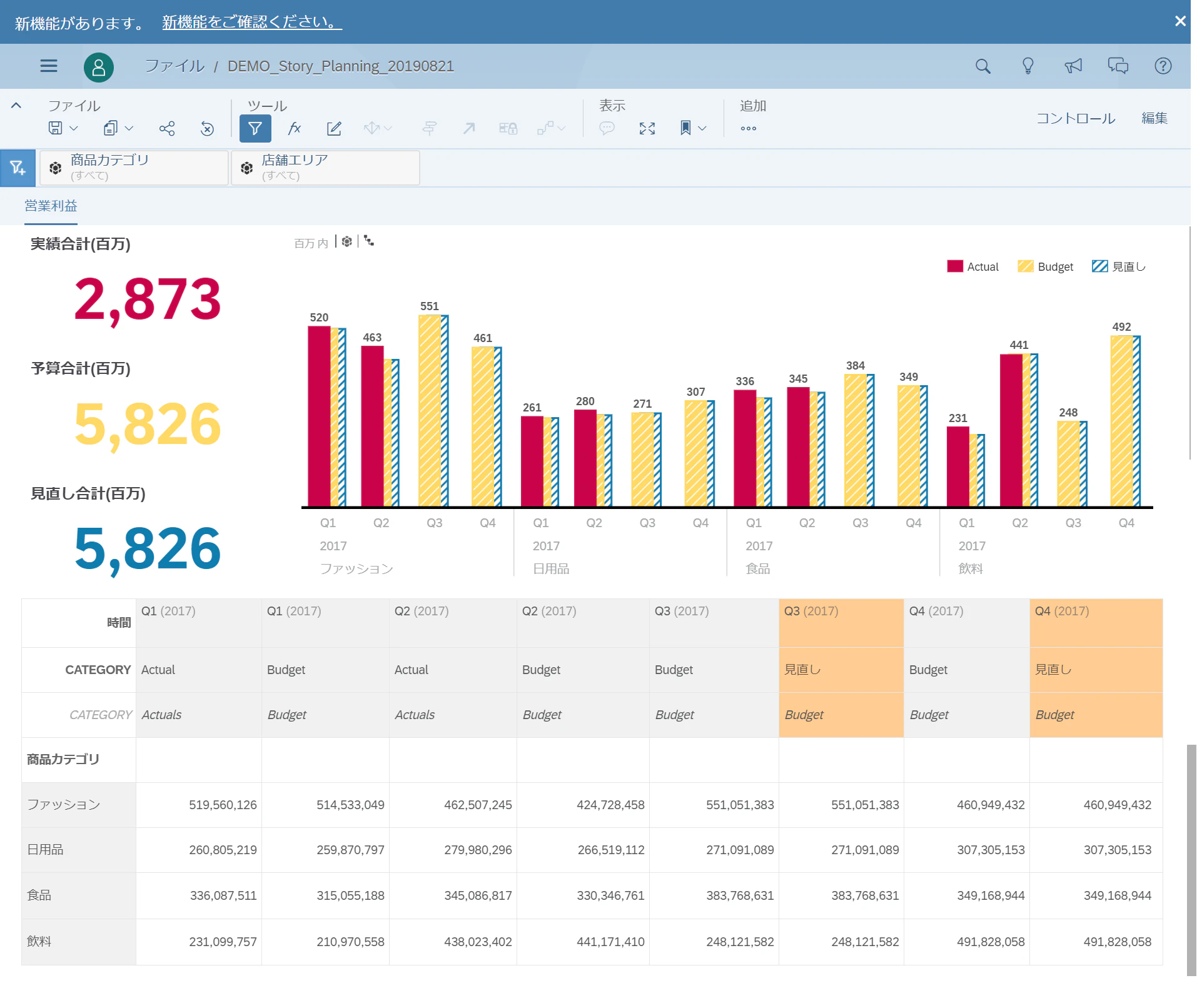Click the comment bubble icon under 表示

point(607,128)
